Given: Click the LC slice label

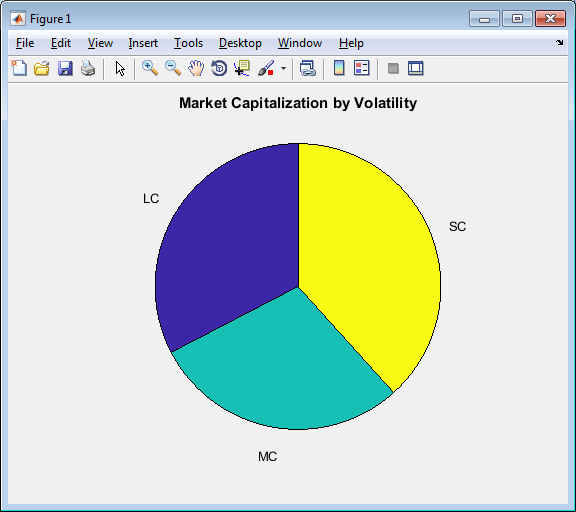Looking at the screenshot, I should tap(151, 199).
